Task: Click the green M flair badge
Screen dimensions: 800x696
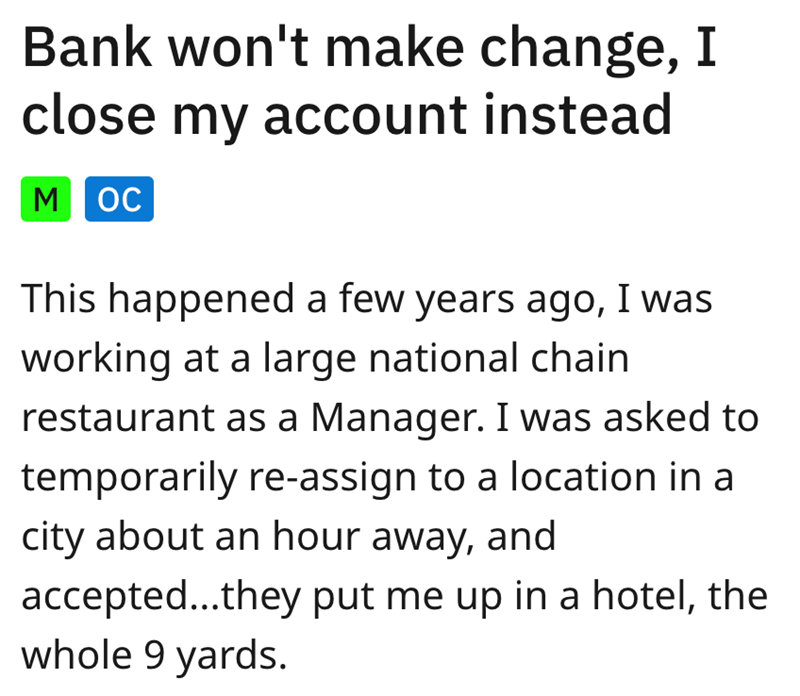Action: point(45,200)
